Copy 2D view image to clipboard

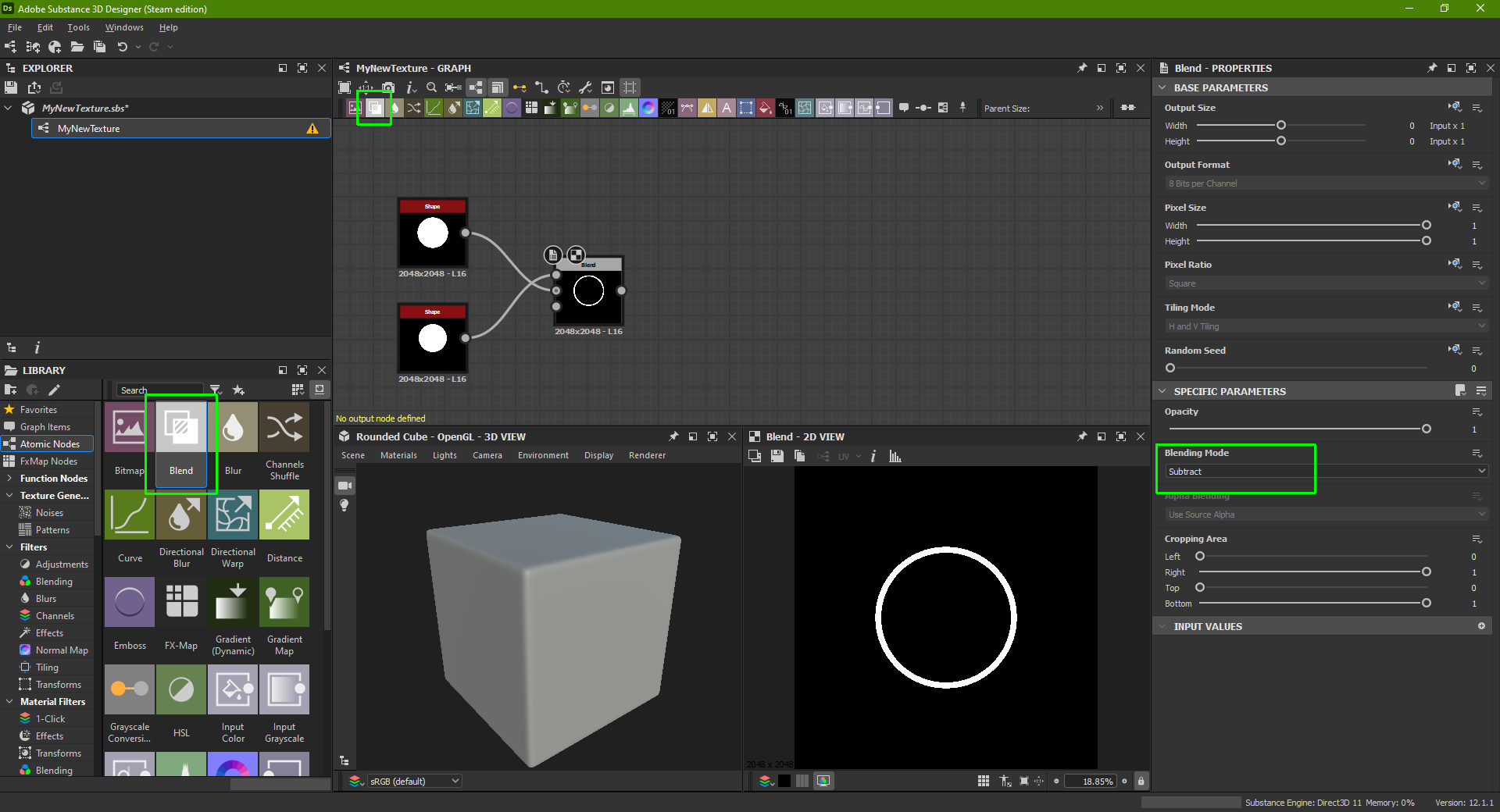(799, 456)
